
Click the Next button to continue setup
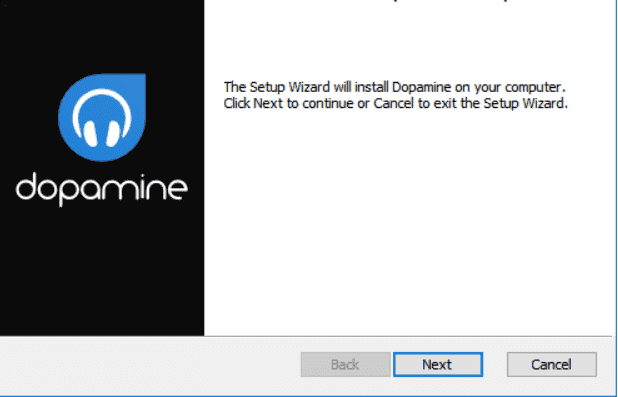point(438,364)
